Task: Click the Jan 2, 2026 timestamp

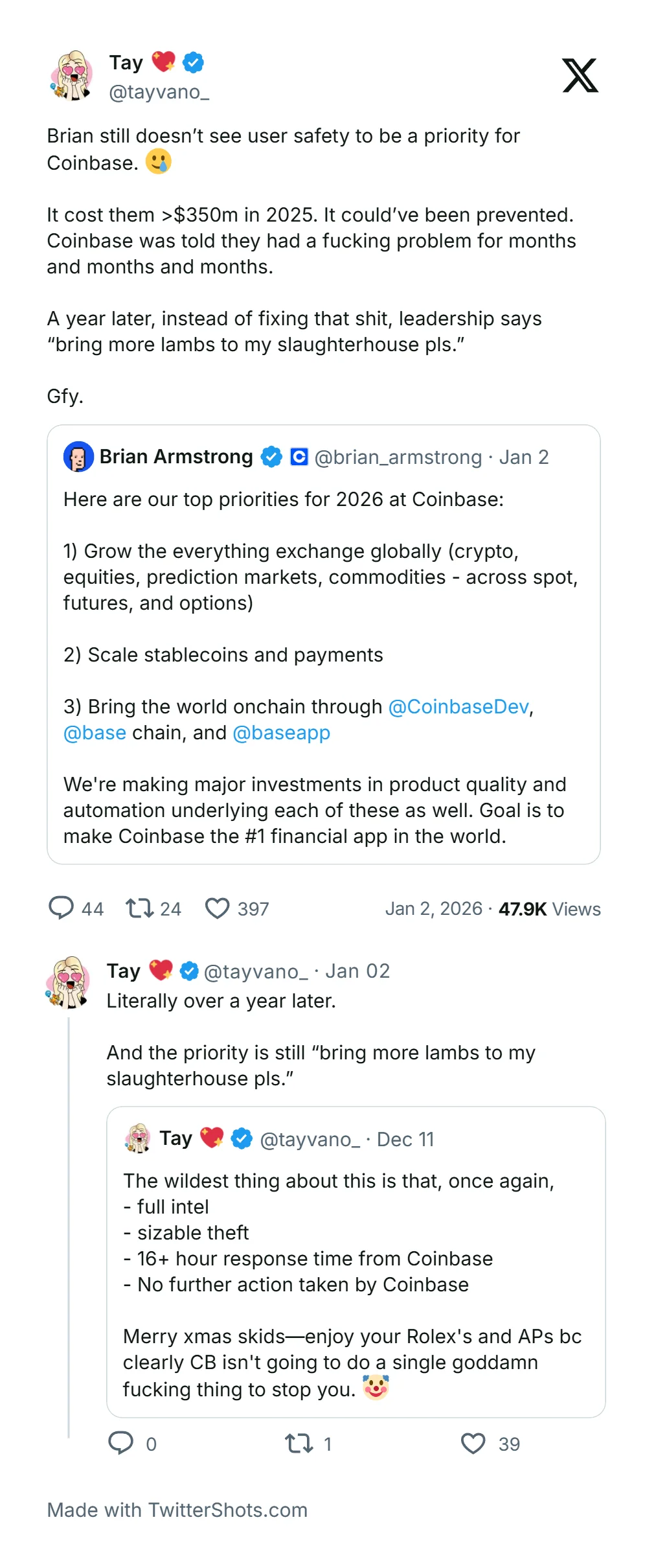Action: [x=433, y=908]
